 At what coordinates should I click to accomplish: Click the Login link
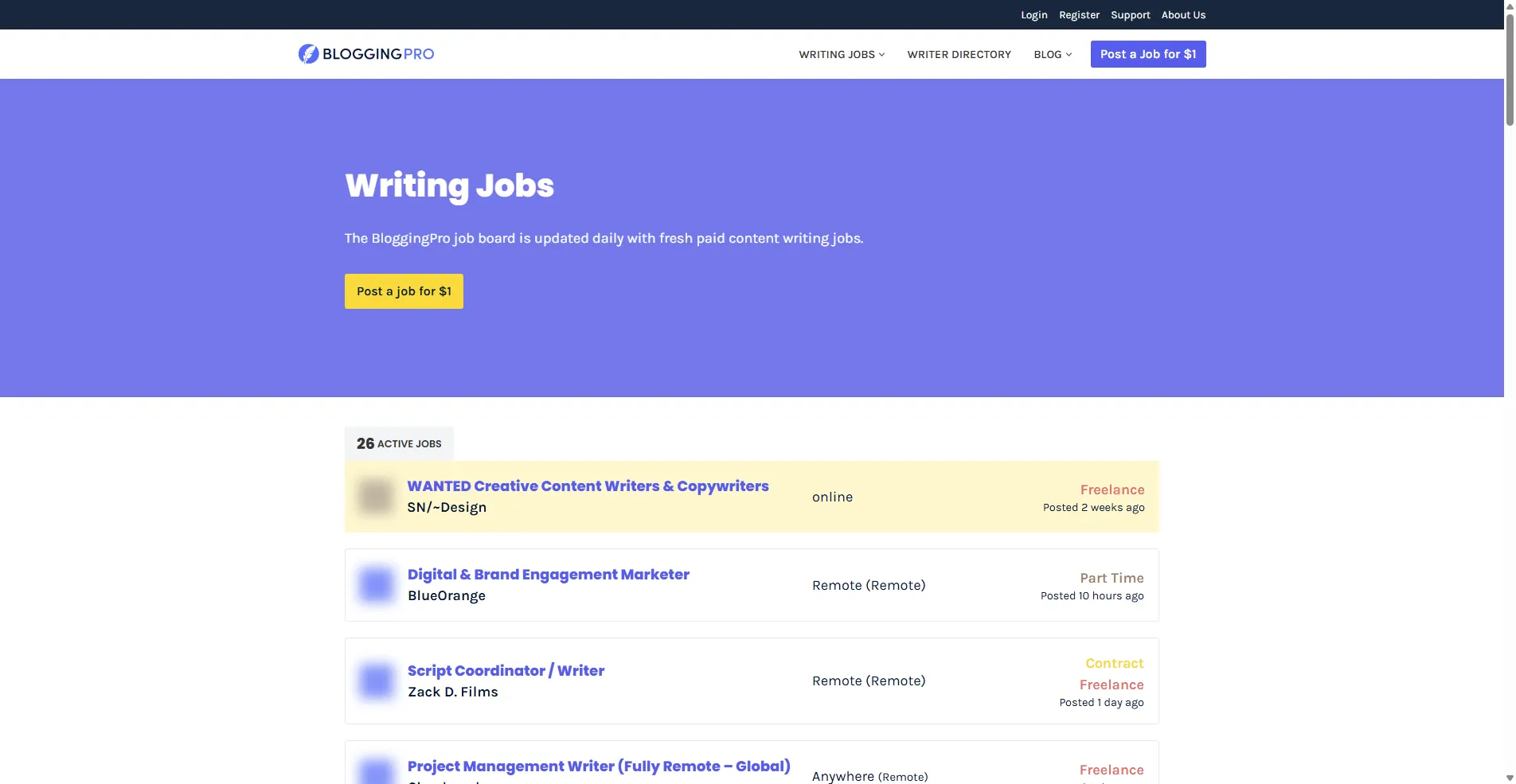click(x=1034, y=14)
